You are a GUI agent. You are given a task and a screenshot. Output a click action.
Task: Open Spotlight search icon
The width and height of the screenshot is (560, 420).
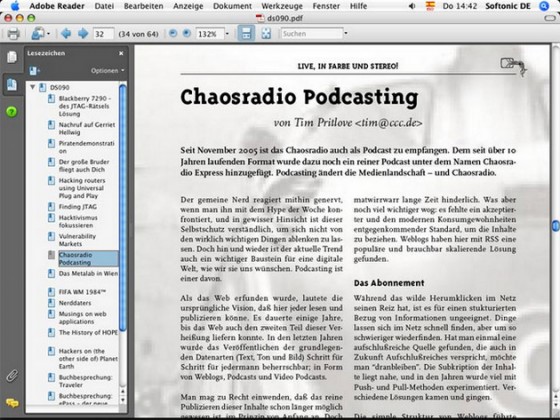pos(544,6)
